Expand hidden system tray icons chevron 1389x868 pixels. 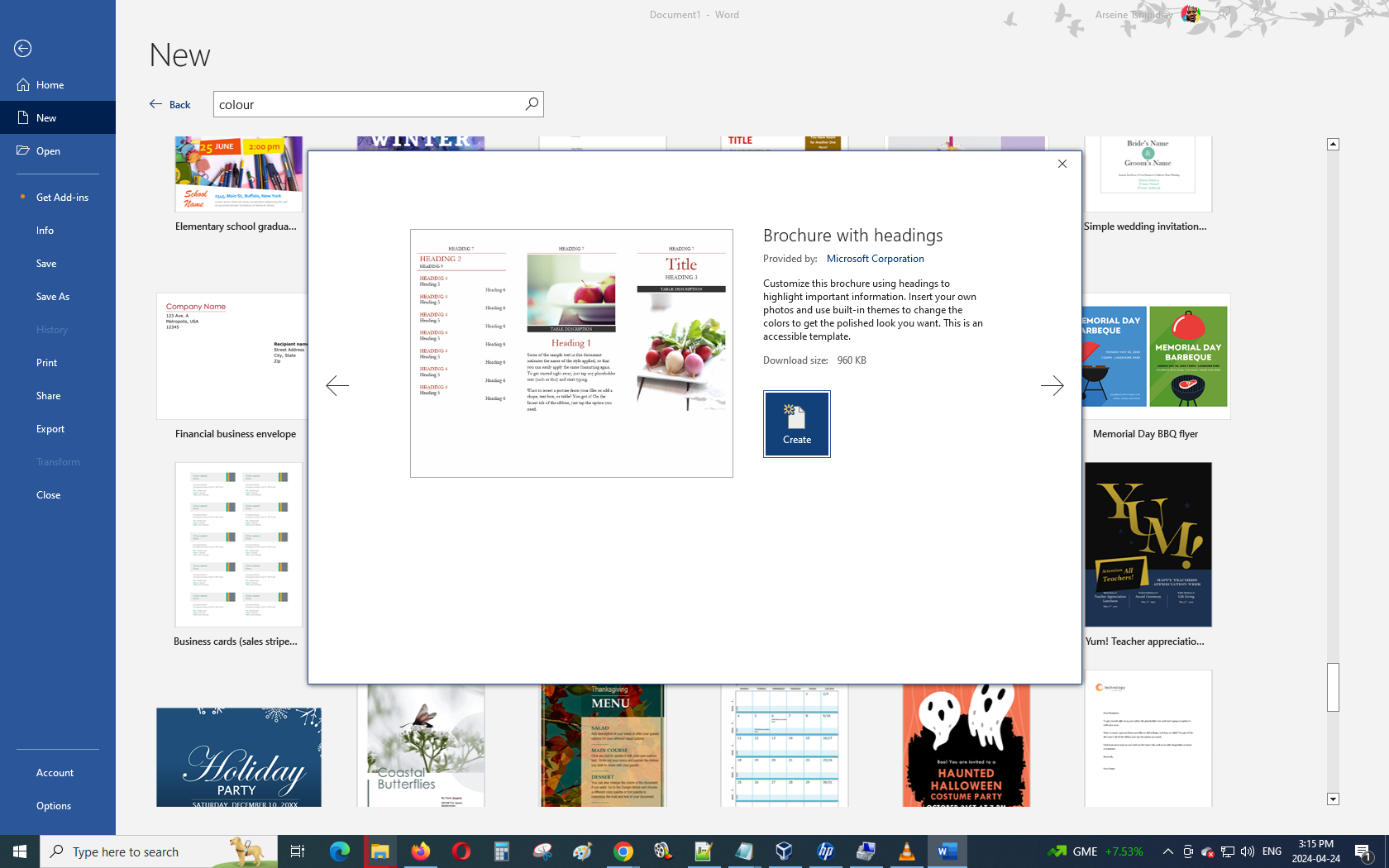point(1167,851)
